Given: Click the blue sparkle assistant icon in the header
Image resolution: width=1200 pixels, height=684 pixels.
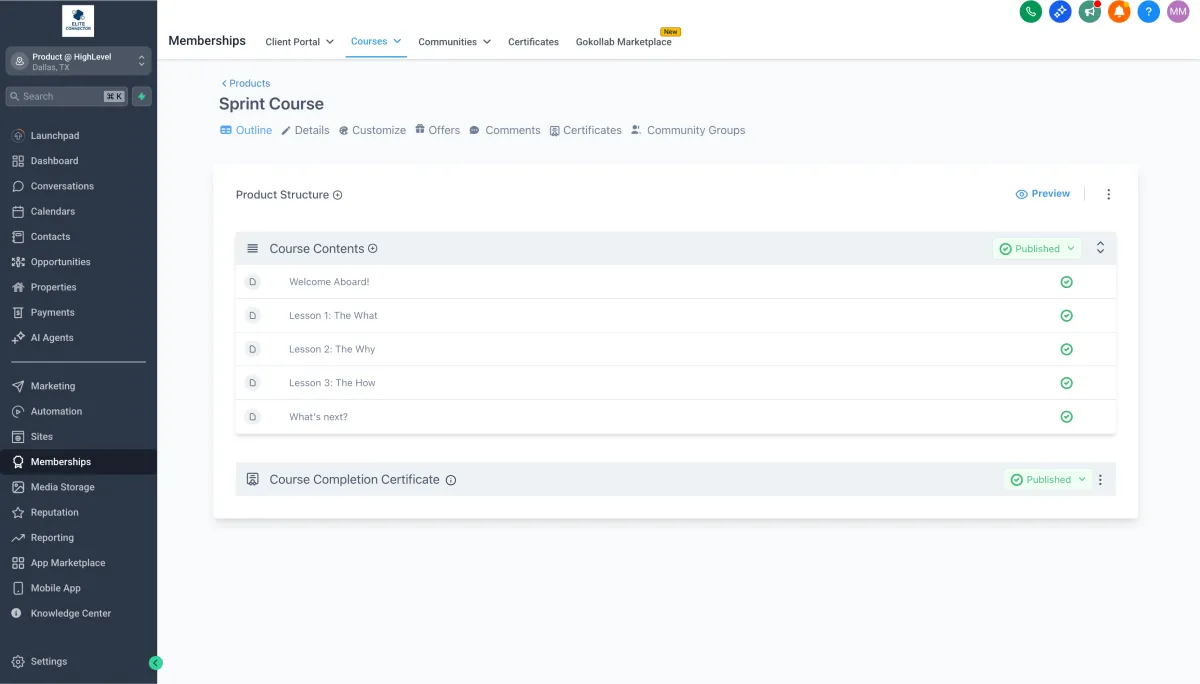Looking at the screenshot, I should [1060, 12].
